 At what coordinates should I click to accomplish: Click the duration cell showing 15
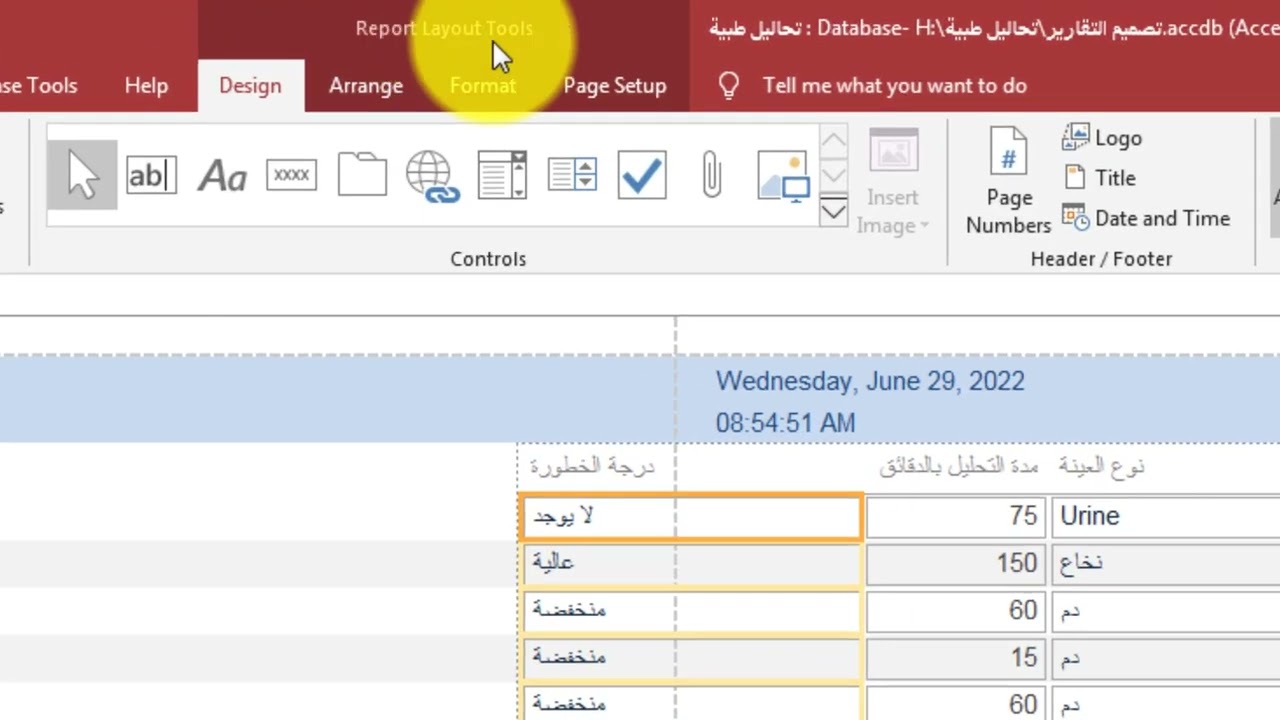[956, 657]
